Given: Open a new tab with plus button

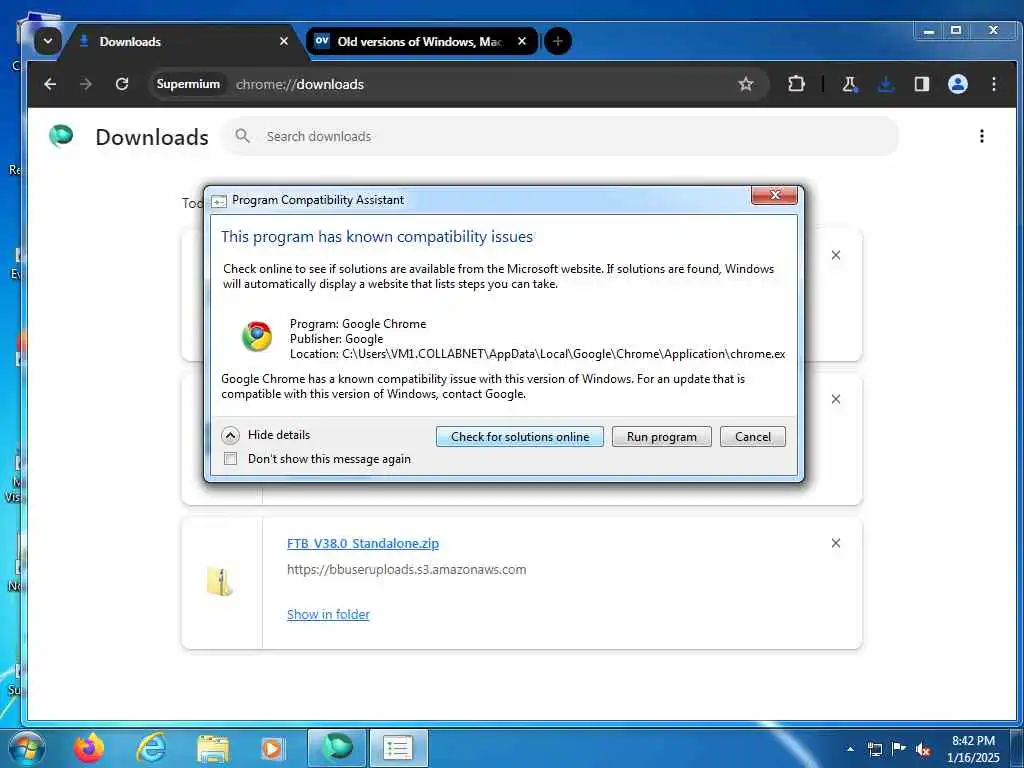Looking at the screenshot, I should click(558, 41).
